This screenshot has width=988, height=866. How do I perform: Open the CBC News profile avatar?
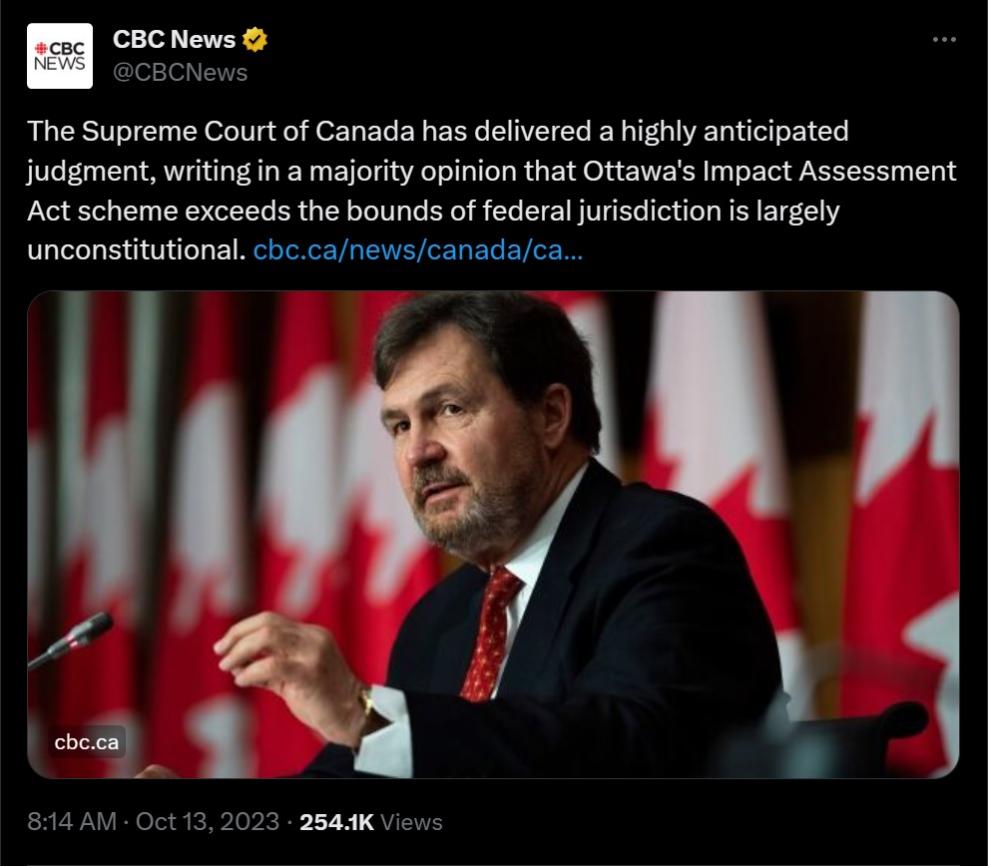(x=59, y=56)
